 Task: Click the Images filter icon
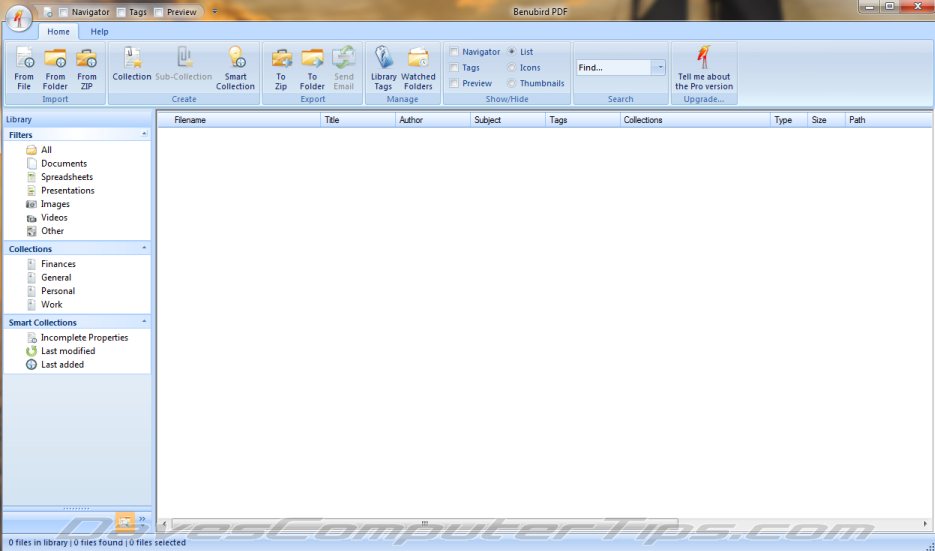(32, 204)
